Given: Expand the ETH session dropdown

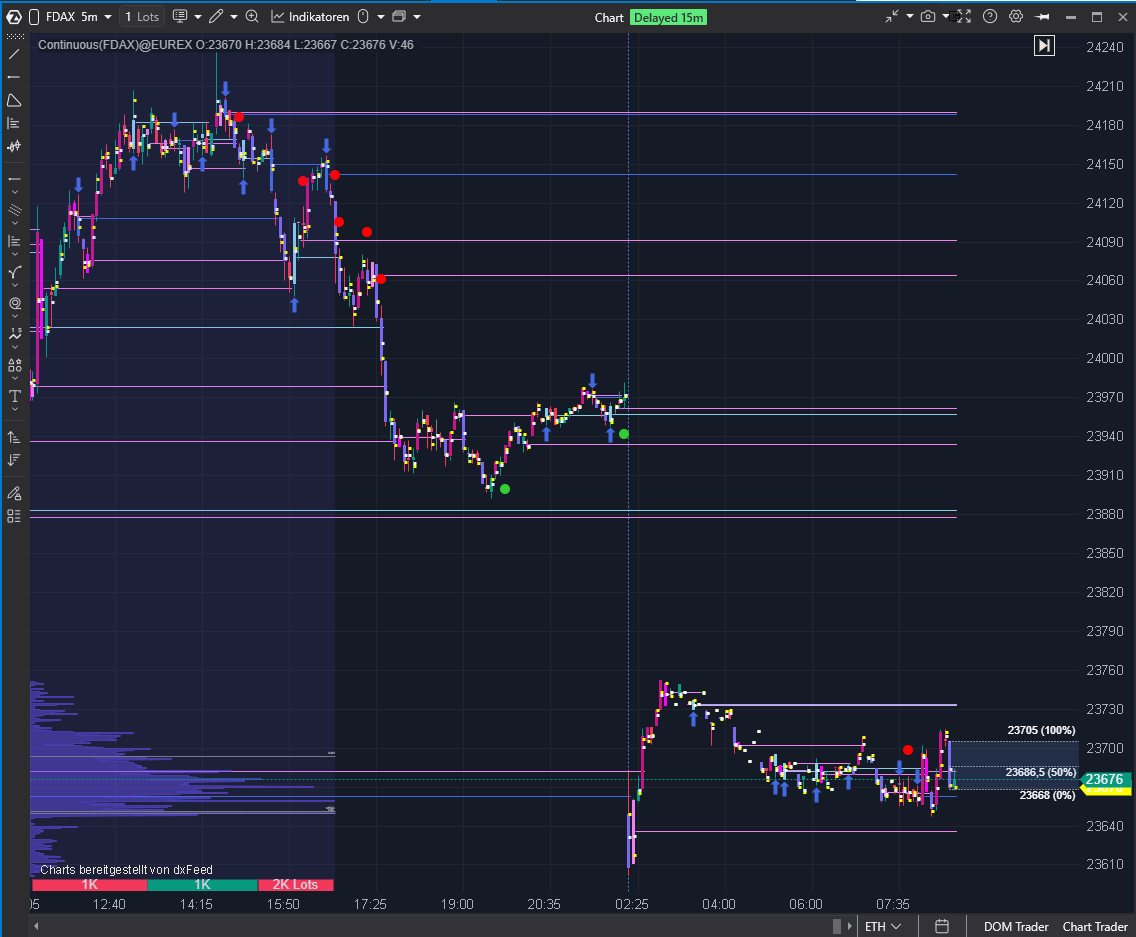Looking at the screenshot, I should tap(884, 927).
